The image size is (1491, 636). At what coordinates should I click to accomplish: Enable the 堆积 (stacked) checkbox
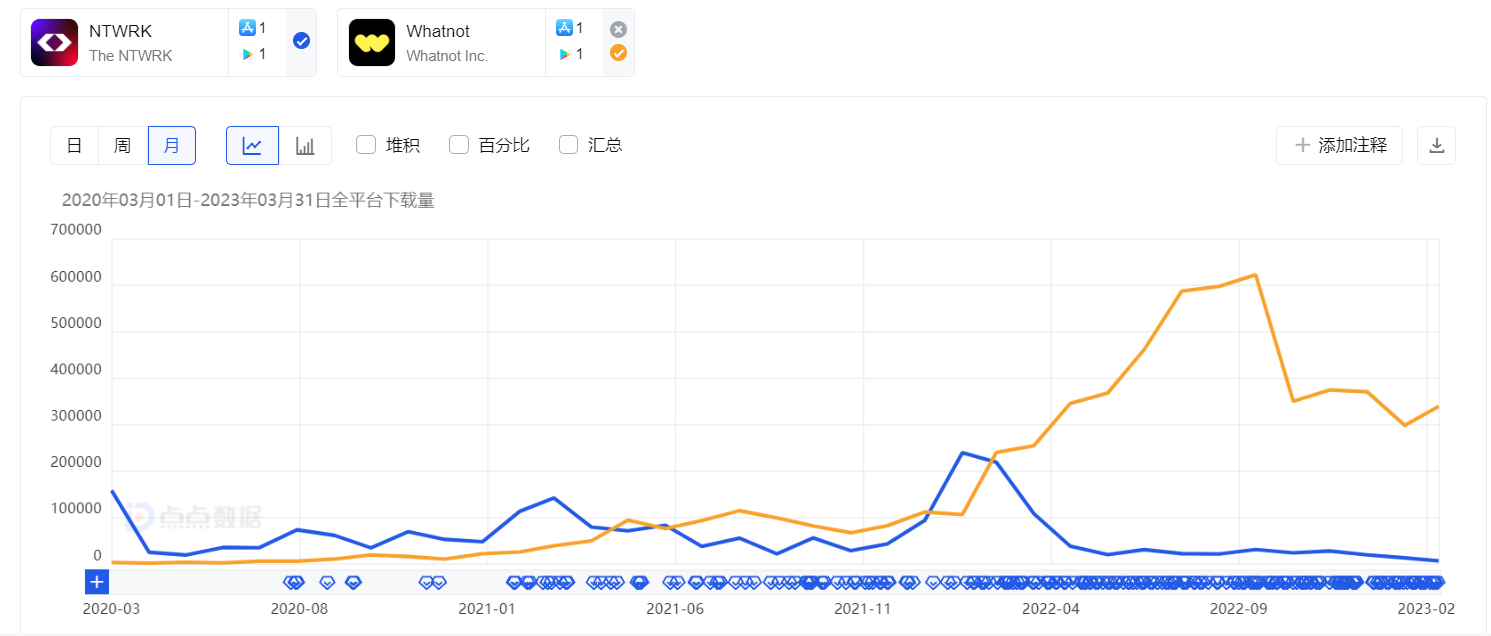tap(366, 144)
